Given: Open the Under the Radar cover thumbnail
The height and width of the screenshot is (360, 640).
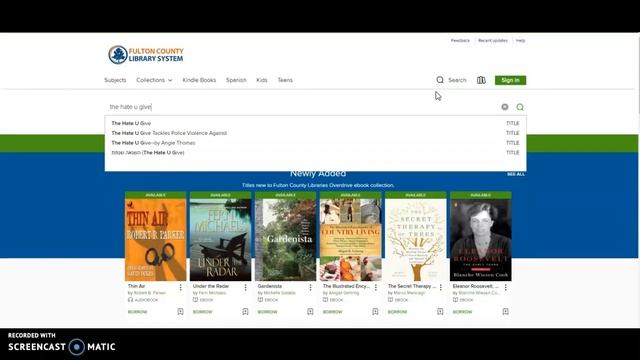Looking at the screenshot, I should [x=220, y=240].
